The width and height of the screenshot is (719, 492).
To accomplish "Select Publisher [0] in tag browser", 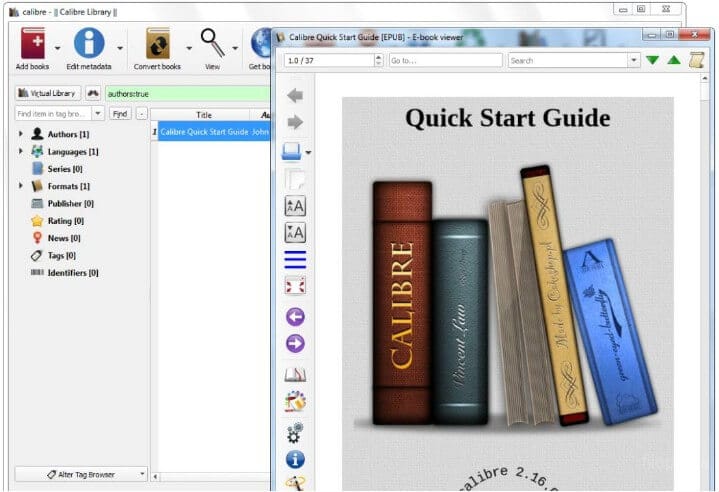I will [71, 203].
